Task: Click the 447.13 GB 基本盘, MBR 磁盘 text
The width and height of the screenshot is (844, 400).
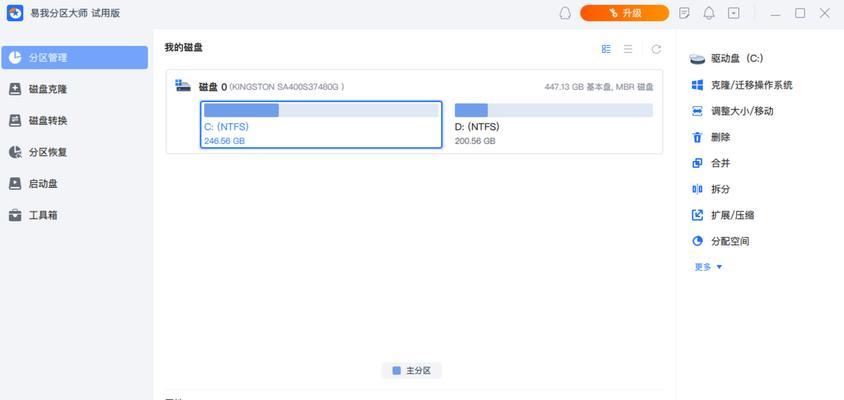Action: (x=599, y=87)
